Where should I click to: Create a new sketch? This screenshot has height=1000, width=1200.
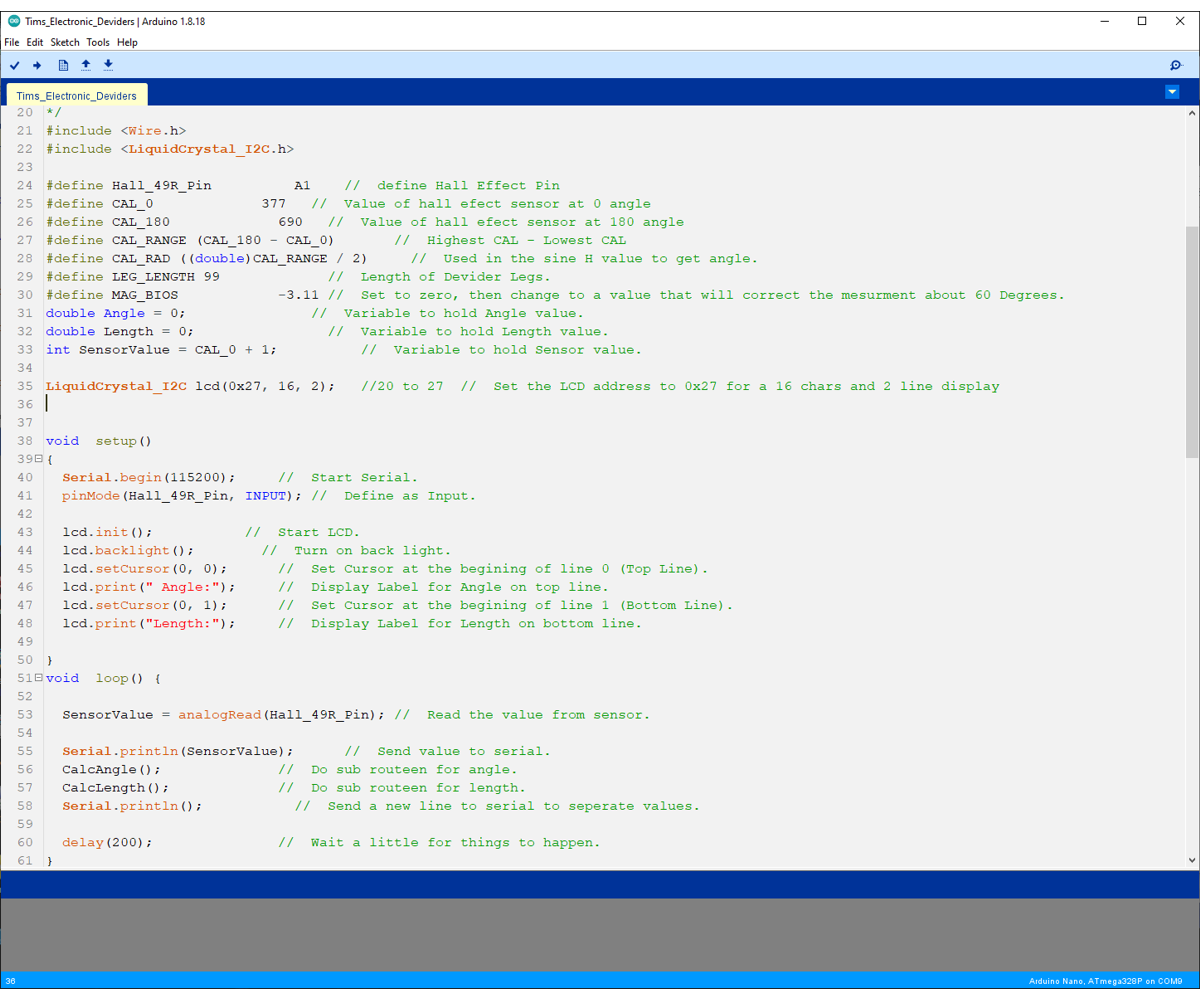coord(62,64)
